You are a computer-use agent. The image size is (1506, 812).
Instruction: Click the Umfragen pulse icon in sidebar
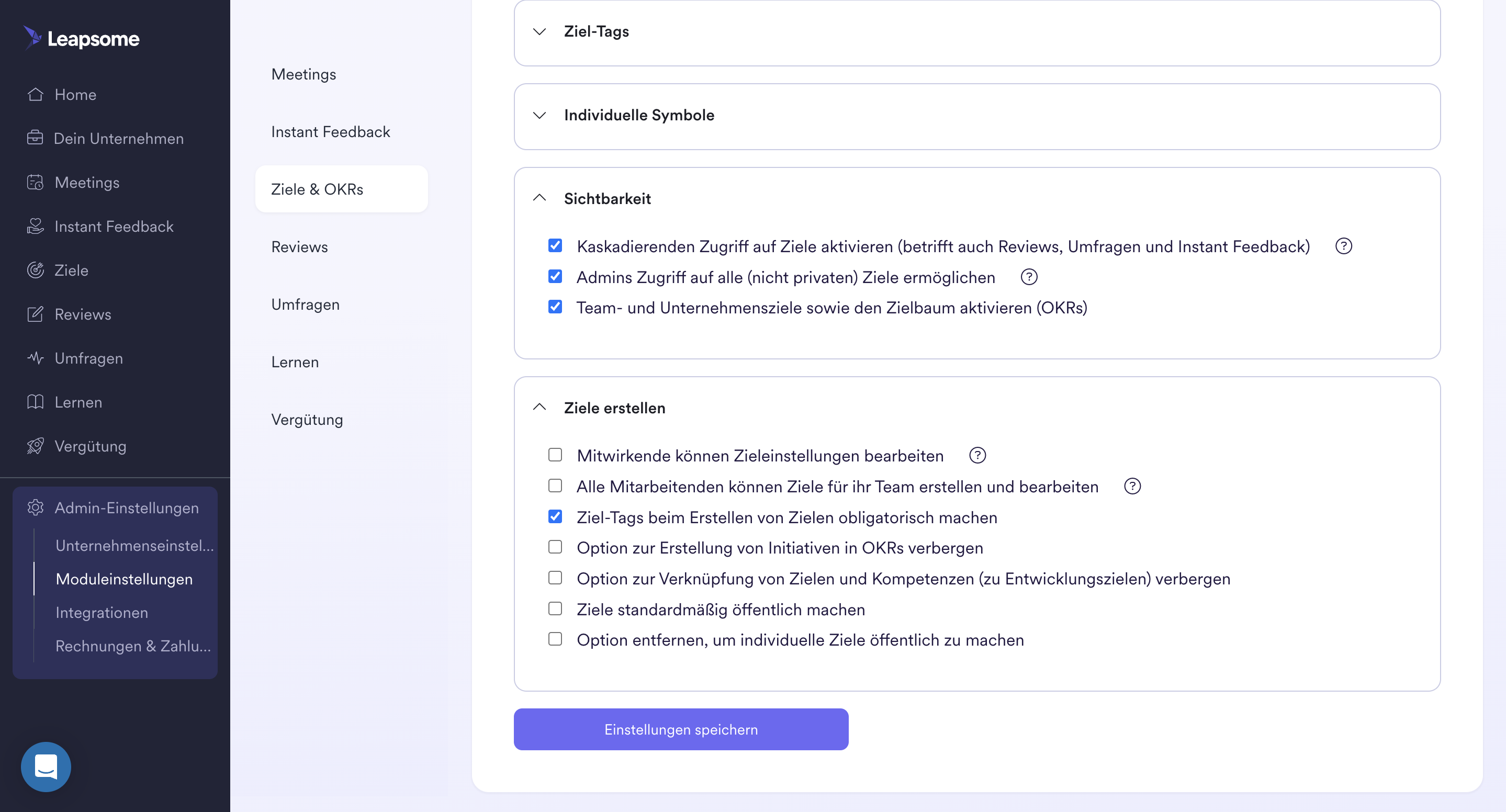click(35, 358)
